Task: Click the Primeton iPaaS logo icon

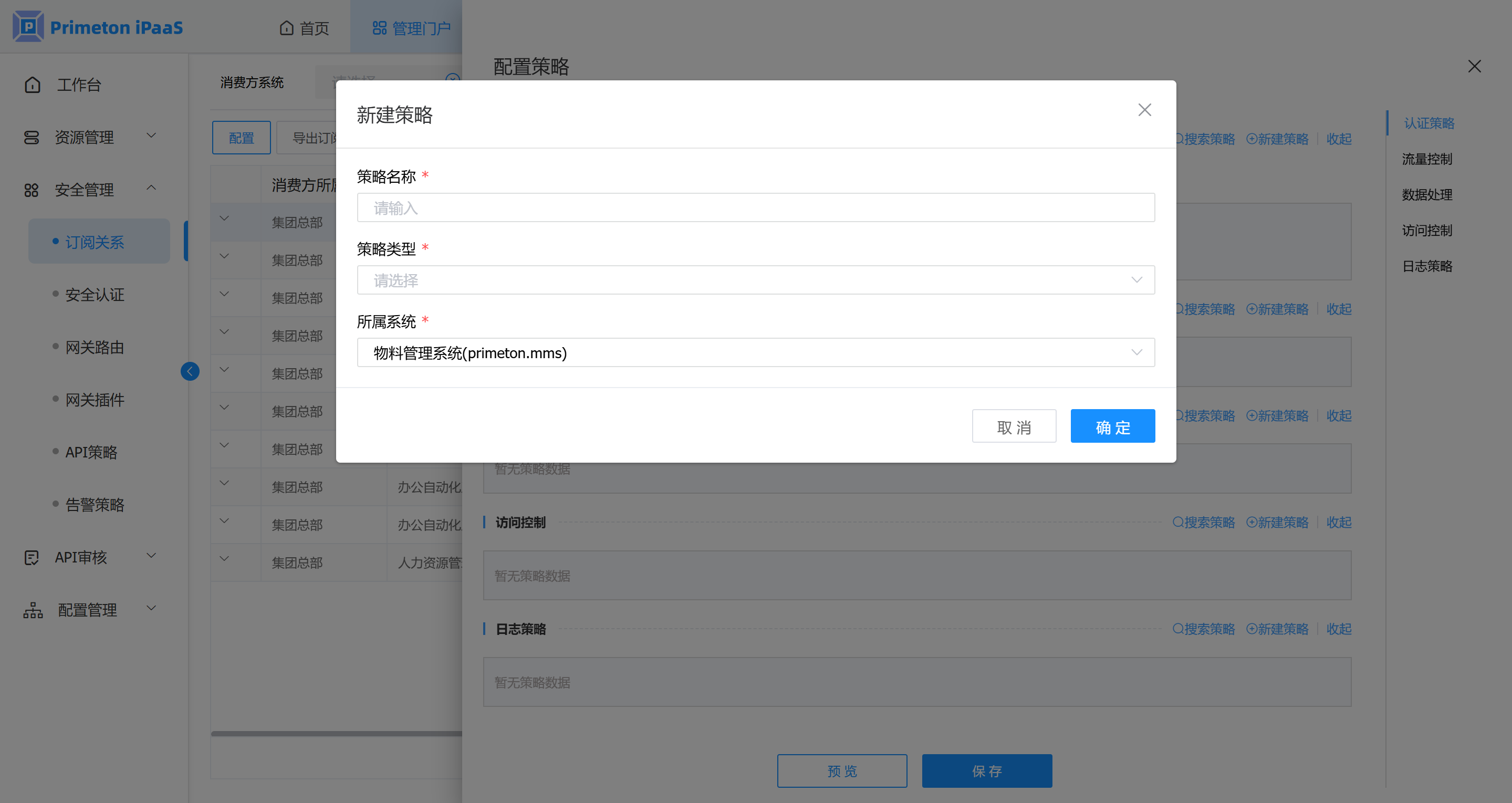Action: pos(28,26)
